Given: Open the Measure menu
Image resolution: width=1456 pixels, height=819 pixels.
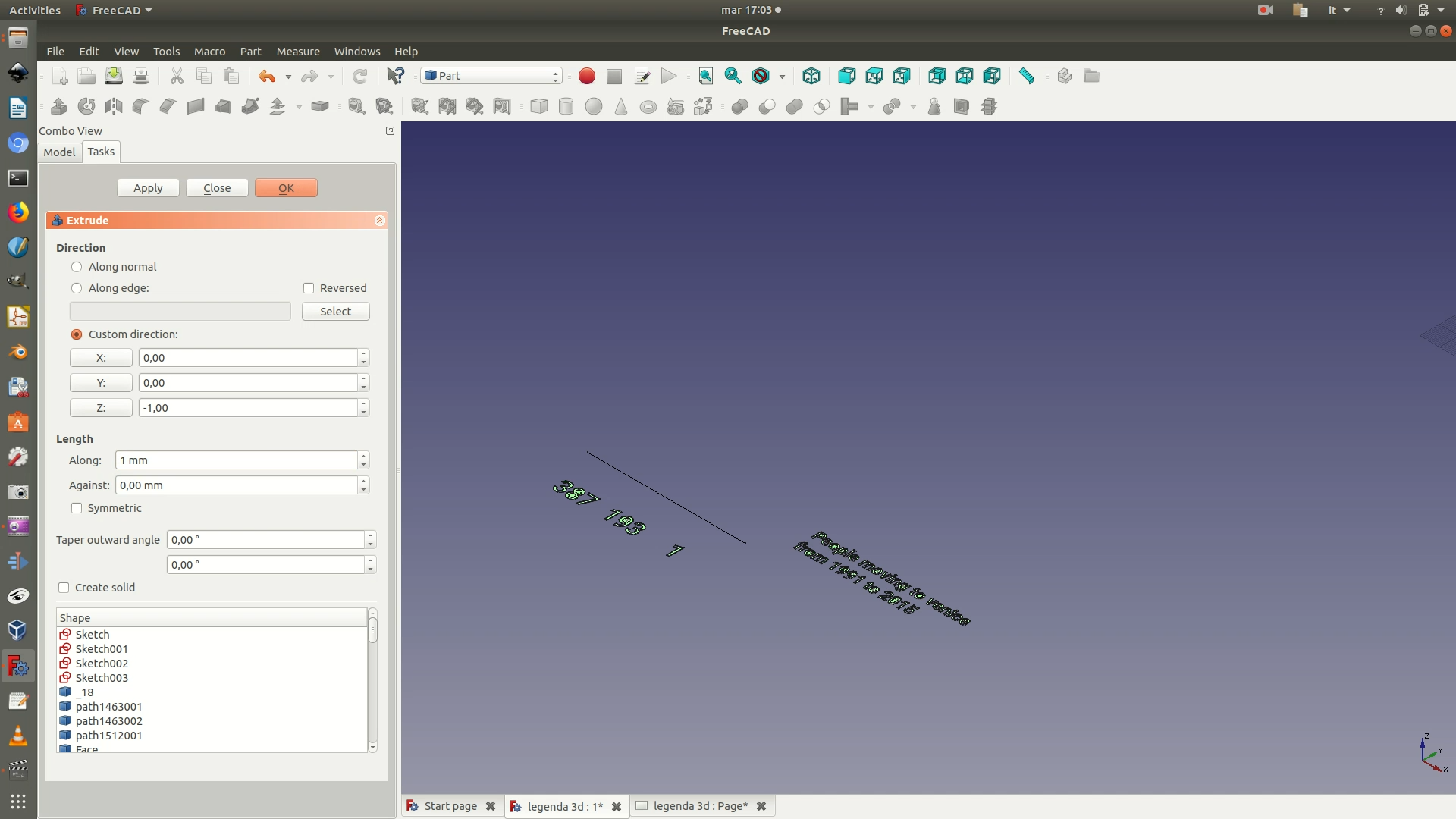Looking at the screenshot, I should pyautogui.click(x=298, y=52).
